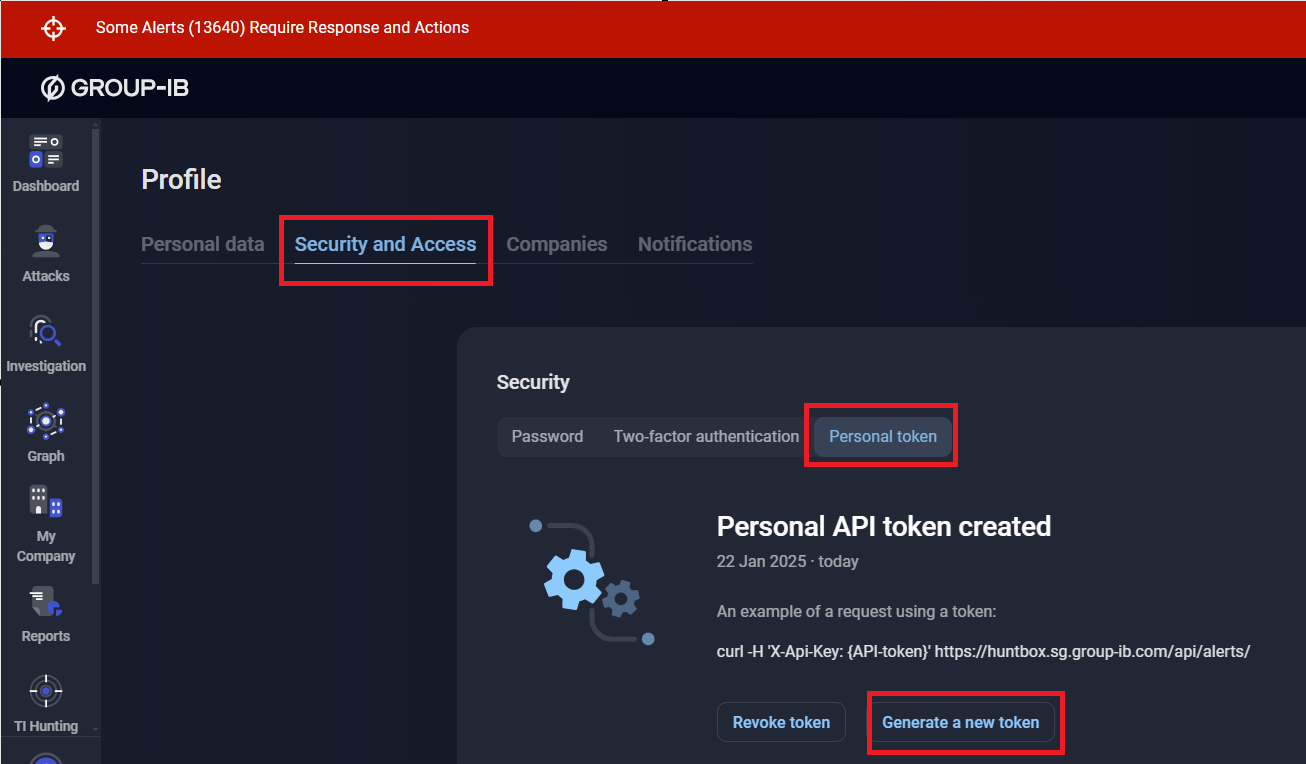Open My Company in the sidebar

[46, 502]
